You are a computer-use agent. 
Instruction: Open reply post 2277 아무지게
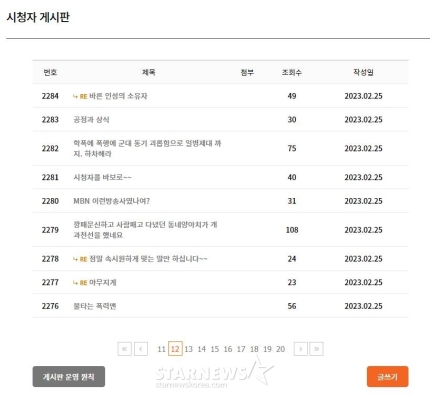pos(103,282)
